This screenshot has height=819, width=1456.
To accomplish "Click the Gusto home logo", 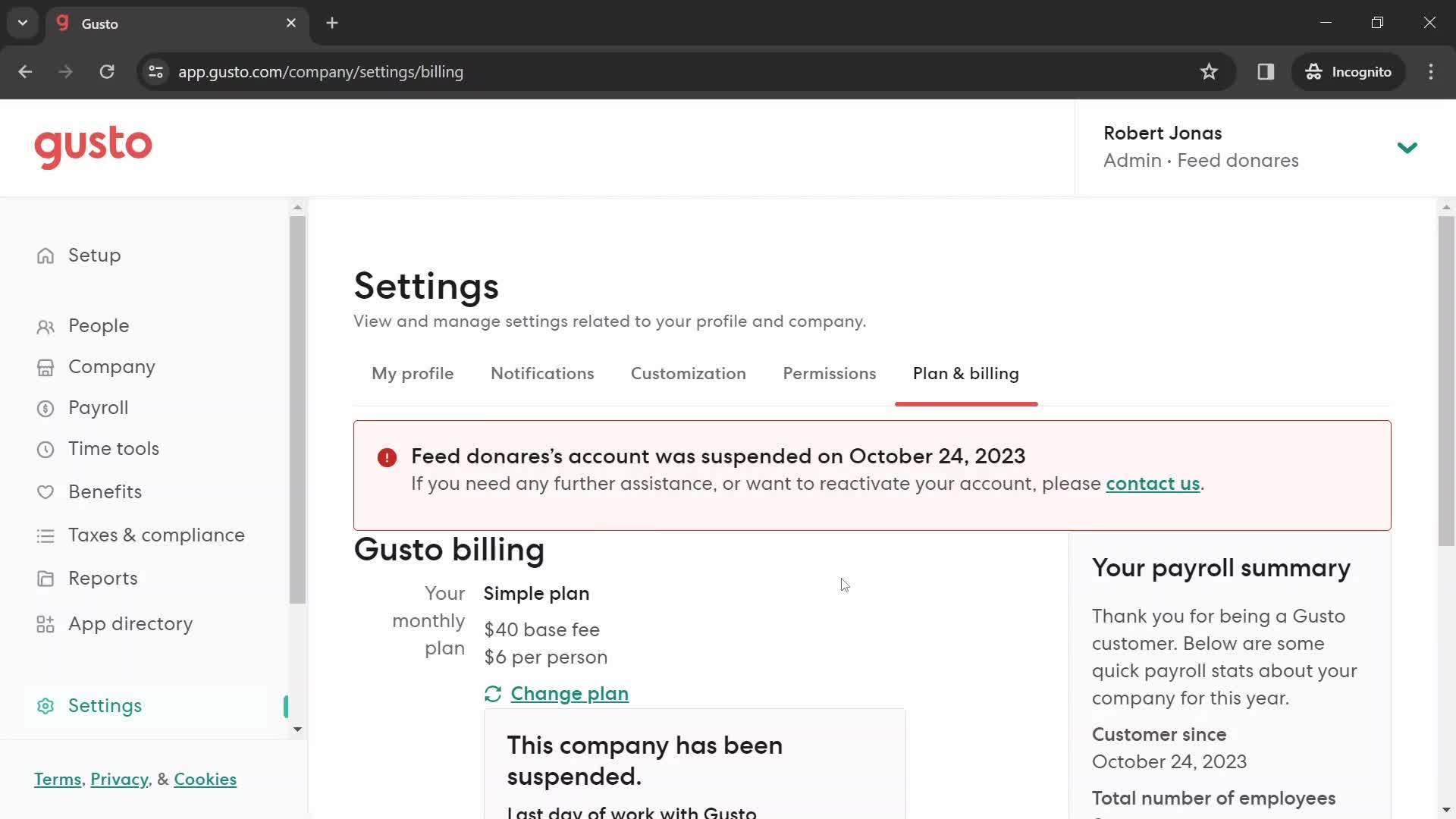I will click(x=93, y=147).
